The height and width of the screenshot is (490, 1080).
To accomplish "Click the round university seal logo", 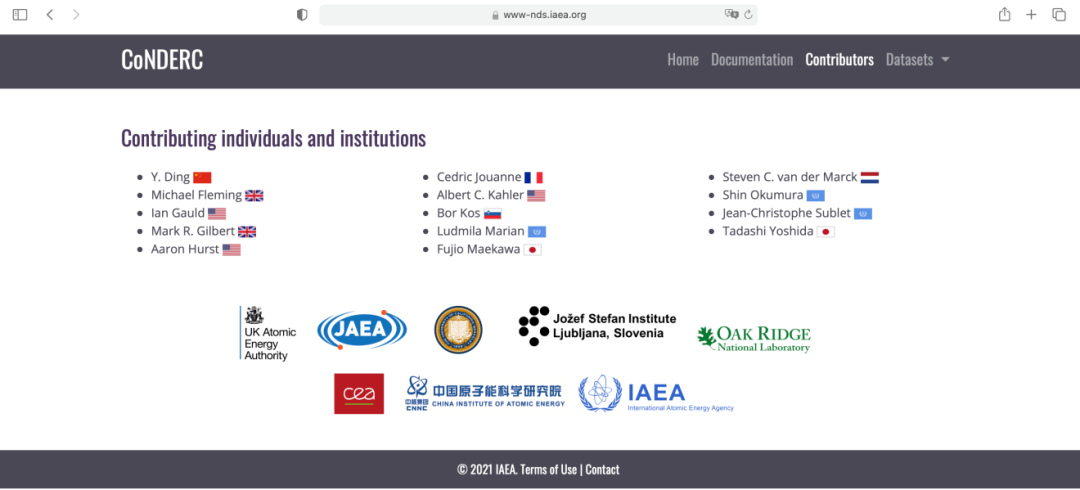I will coord(458,329).
